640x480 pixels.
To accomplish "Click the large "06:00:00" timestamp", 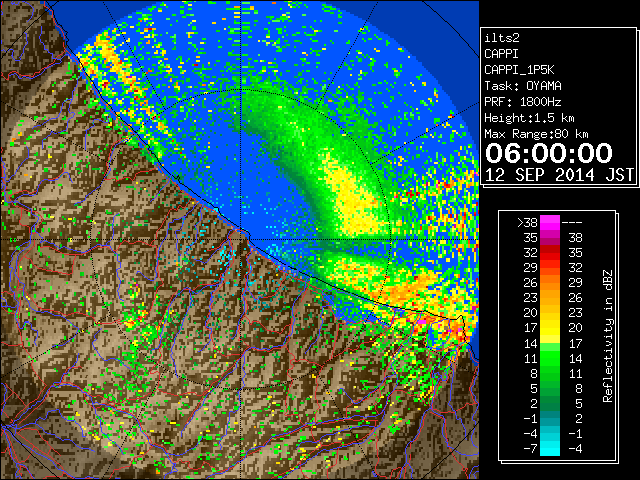I will (x=549, y=153).
